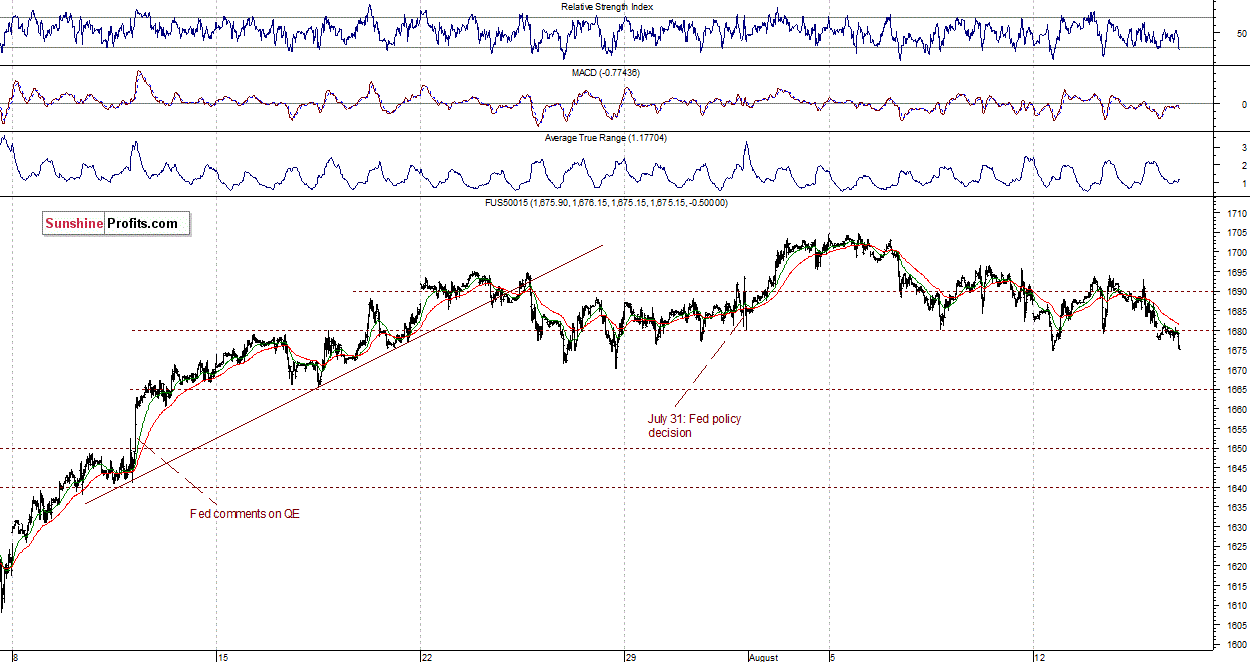The width and height of the screenshot is (1250, 662).
Task: Click the 1690 price axis label
Action: tap(1236, 292)
